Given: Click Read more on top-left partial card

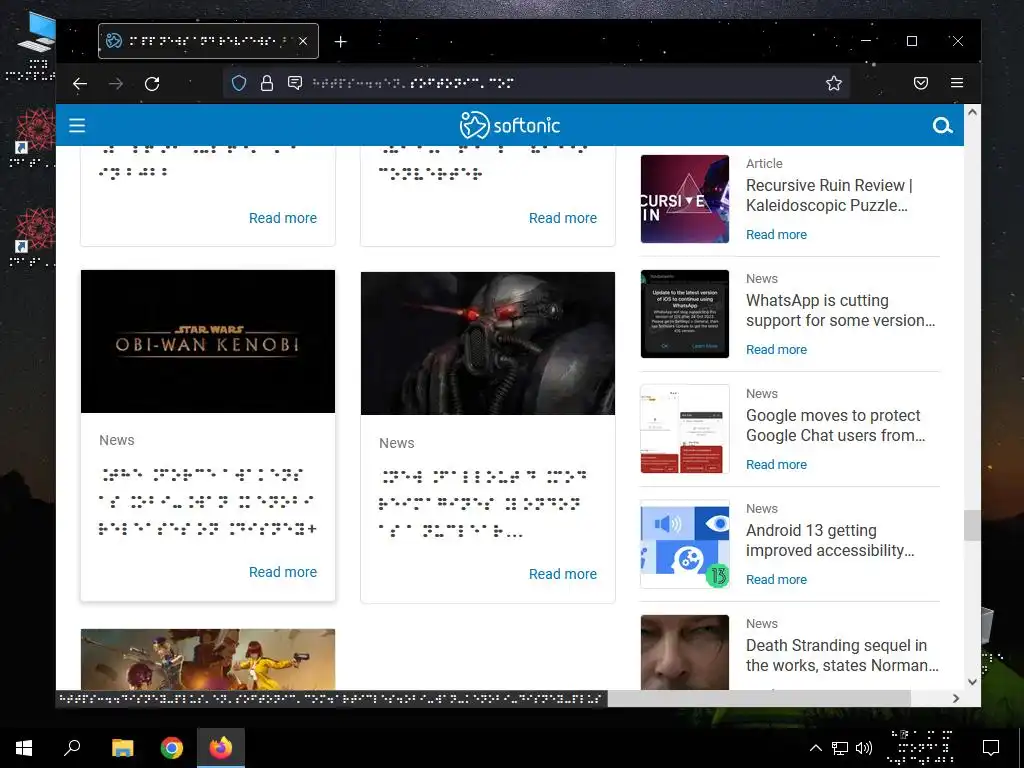Looking at the screenshot, I should [x=283, y=218].
